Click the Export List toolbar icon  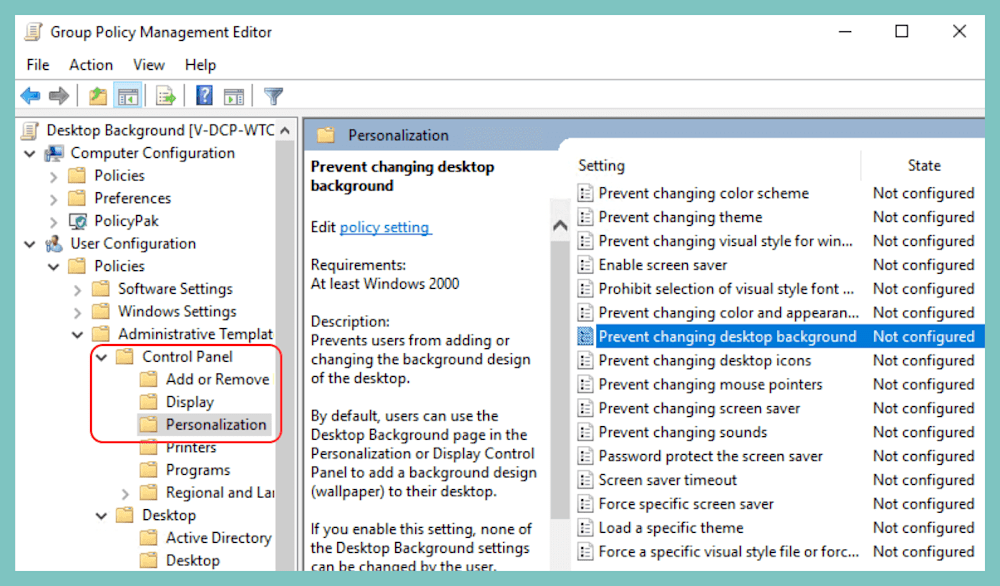pyautogui.click(x=165, y=95)
